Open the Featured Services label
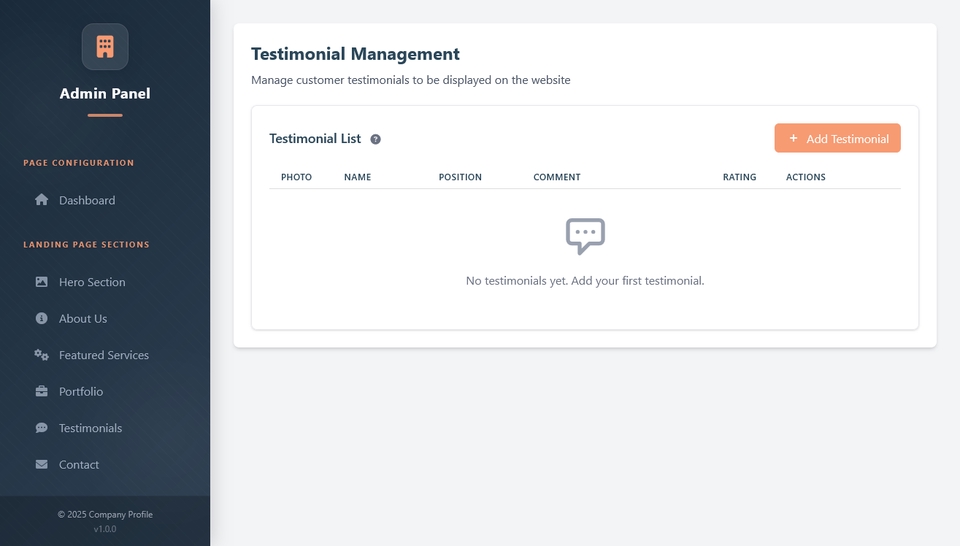 pyautogui.click(x=104, y=355)
